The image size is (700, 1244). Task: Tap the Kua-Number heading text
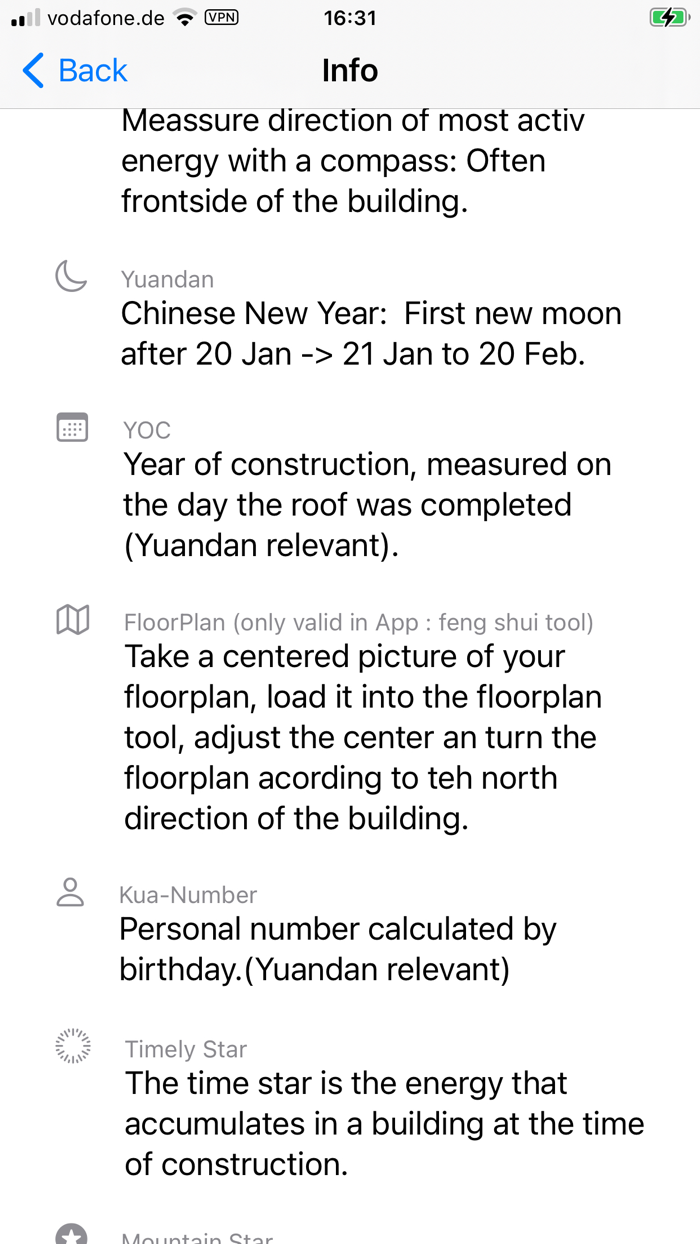coord(187,894)
